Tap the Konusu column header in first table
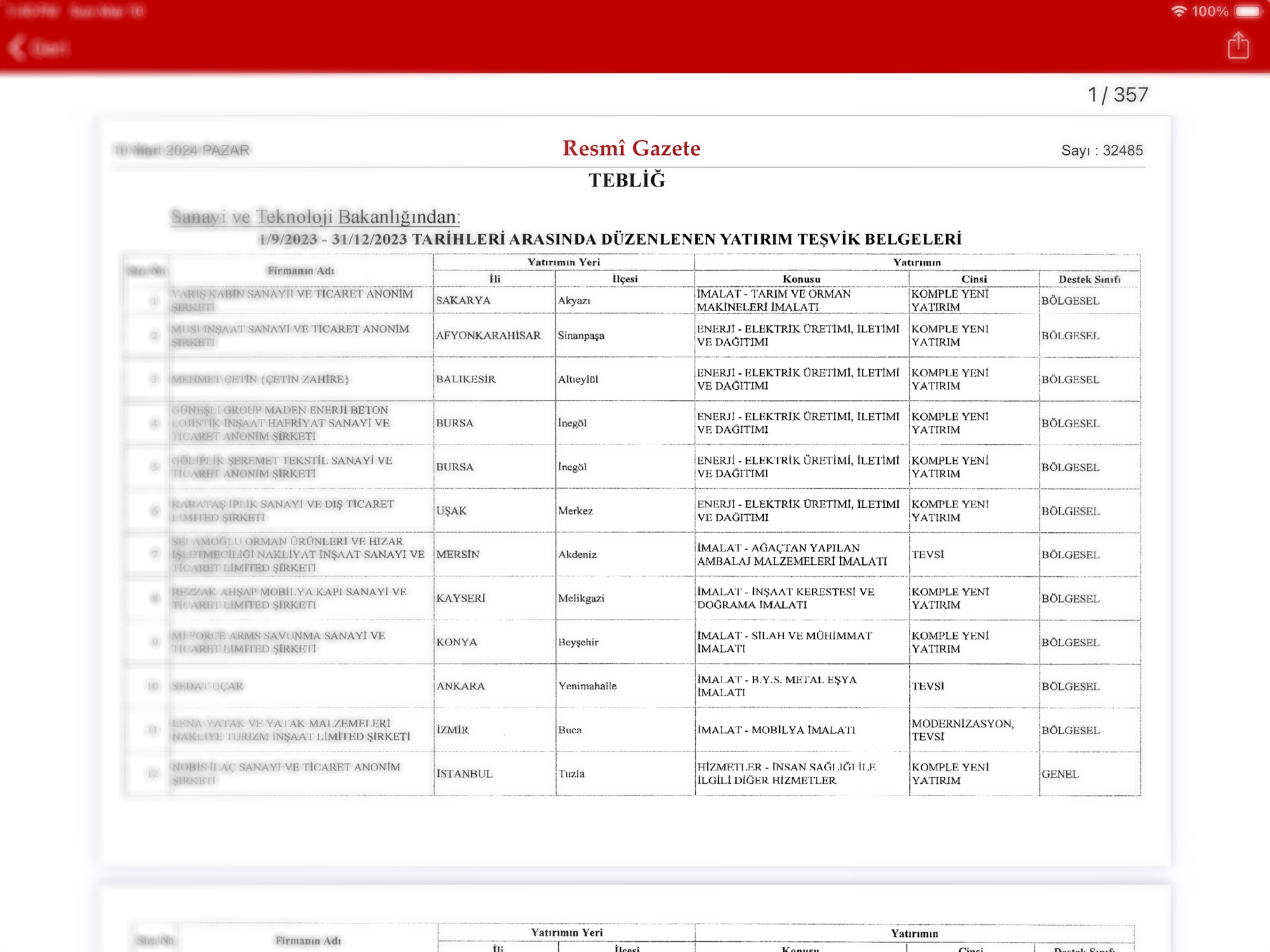The image size is (1270, 952). click(801, 279)
